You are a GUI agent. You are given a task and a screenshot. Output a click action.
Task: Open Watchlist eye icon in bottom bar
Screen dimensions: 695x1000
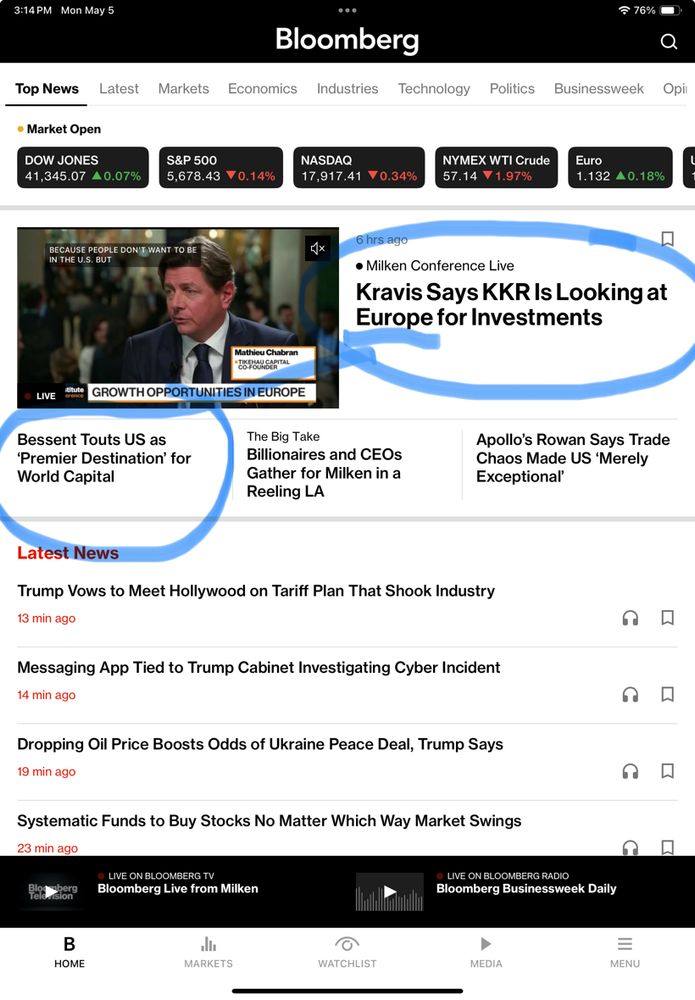coord(347,944)
